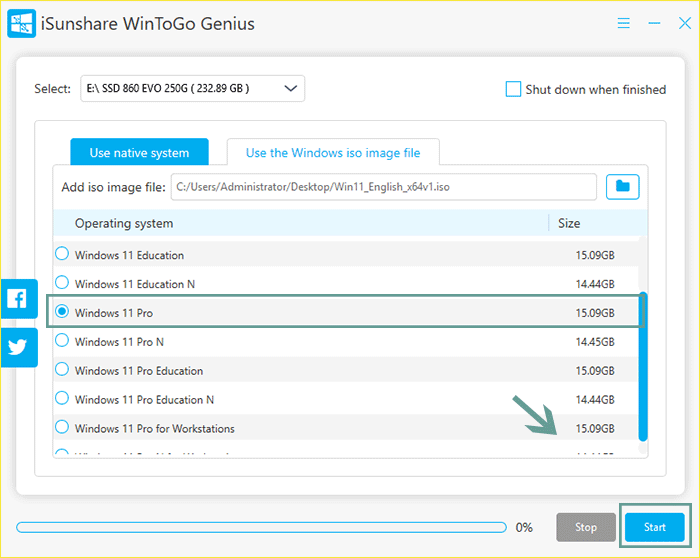
Task: Select Windows 11 Education N radio button
Action: pyautogui.click(x=62, y=283)
